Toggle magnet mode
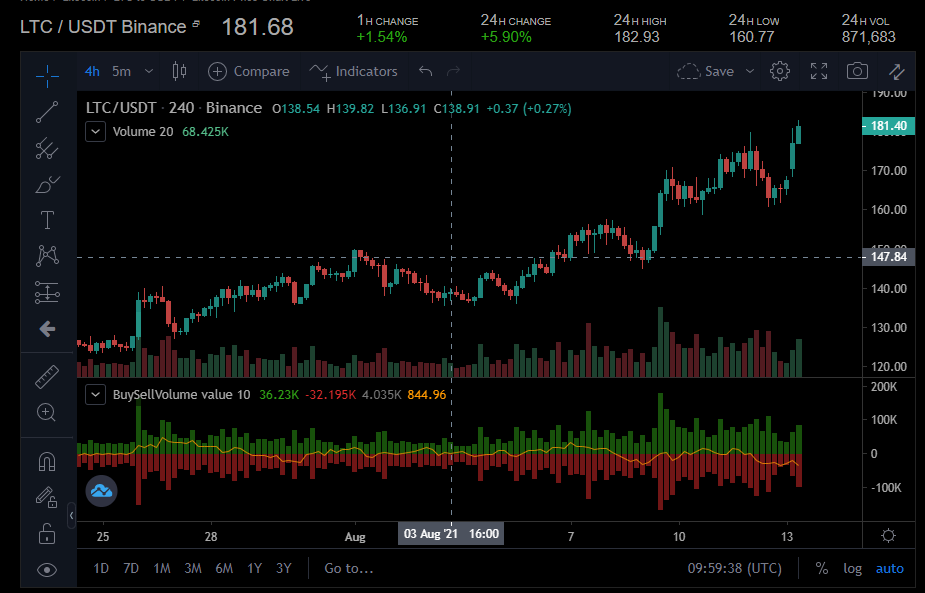 click(x=47, y=461)
